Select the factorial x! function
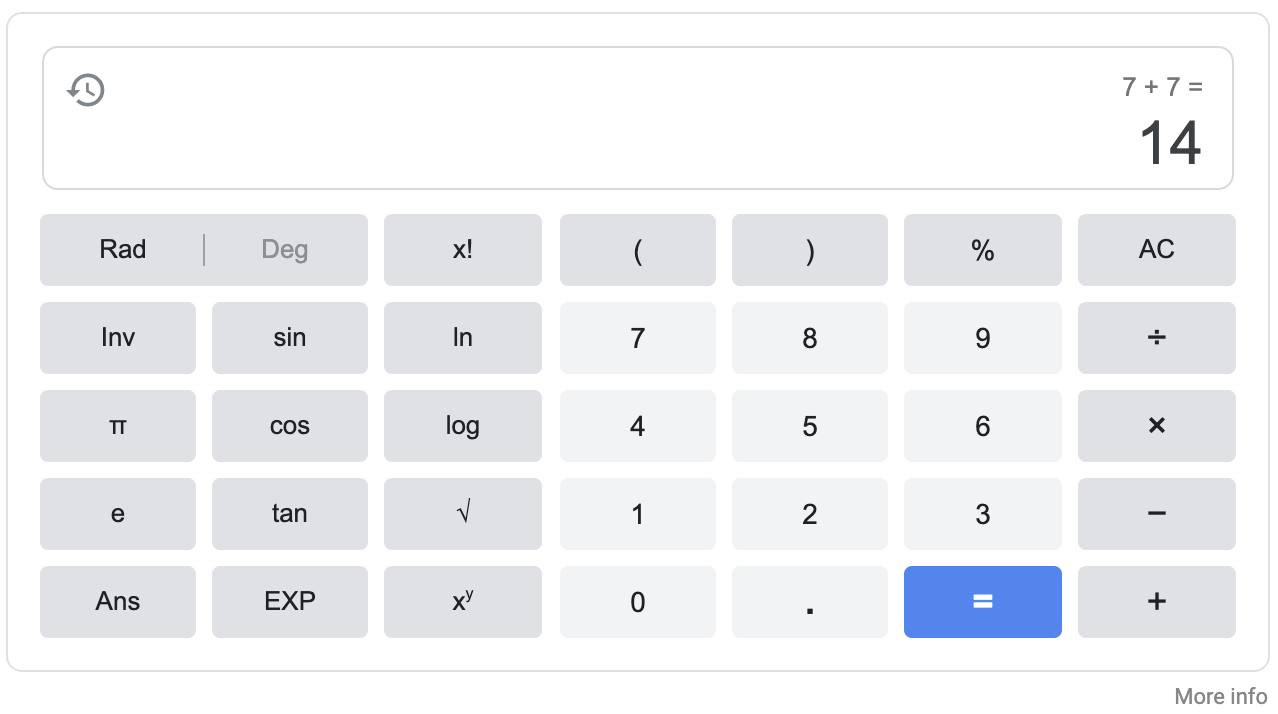1278x714 pixels. pyautogui.click(x=462, y=250)
